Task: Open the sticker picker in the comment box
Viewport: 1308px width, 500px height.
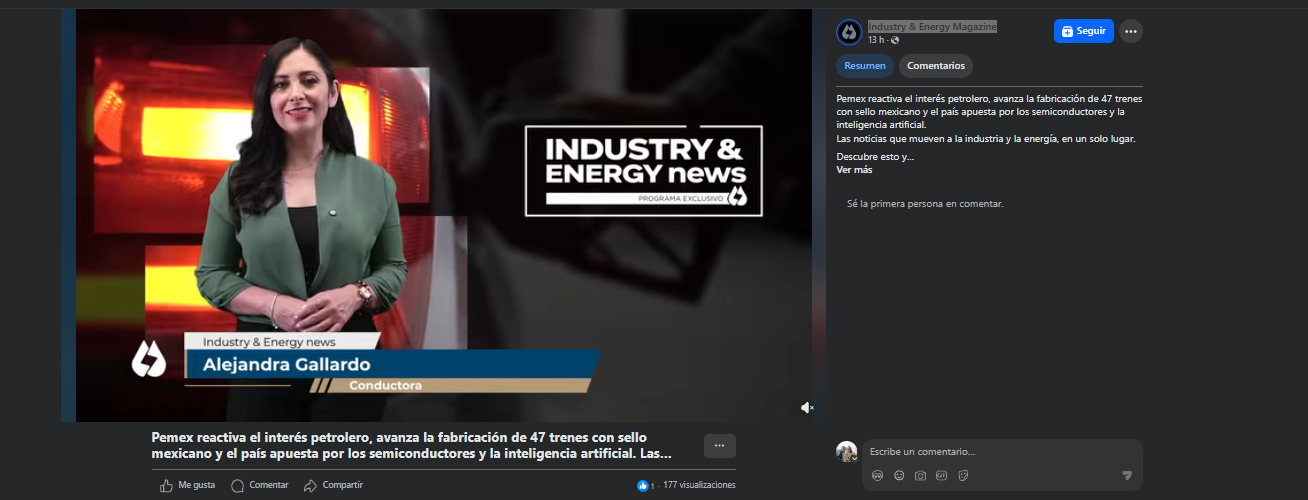Action: coord(963,476)
